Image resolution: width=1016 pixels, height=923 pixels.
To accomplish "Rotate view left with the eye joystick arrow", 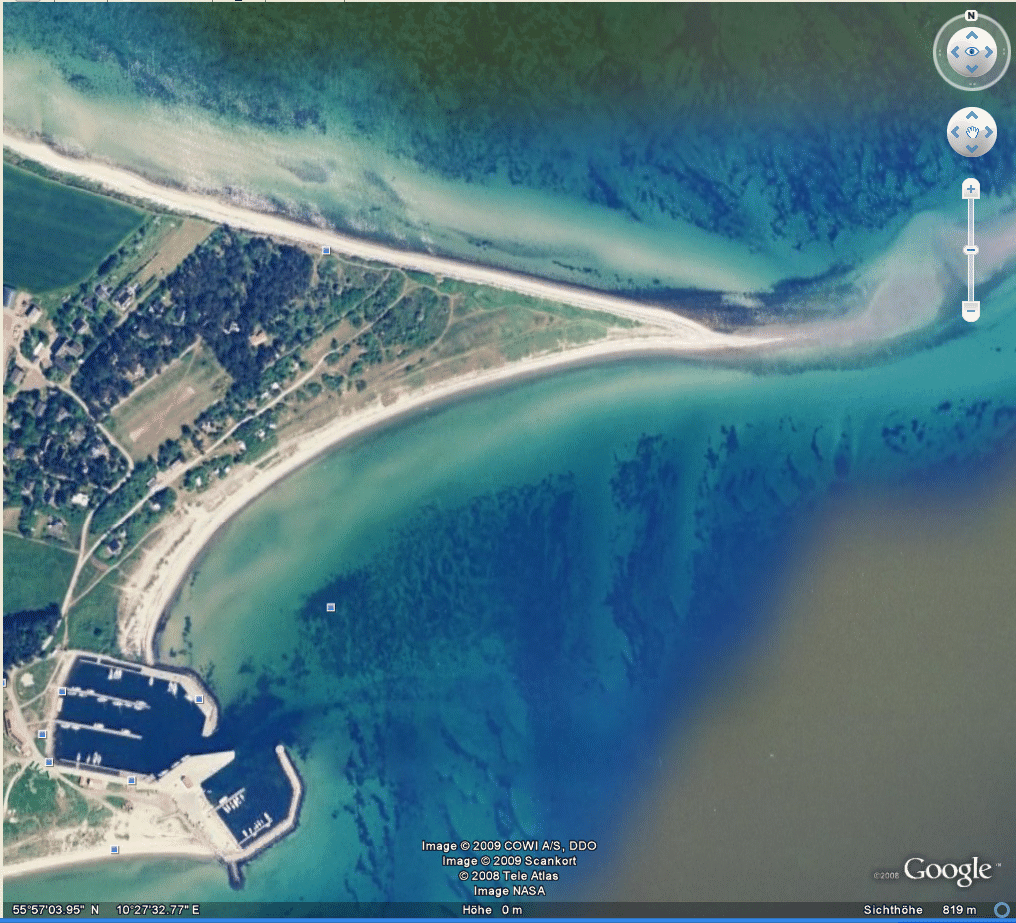I will click(954, 52).
